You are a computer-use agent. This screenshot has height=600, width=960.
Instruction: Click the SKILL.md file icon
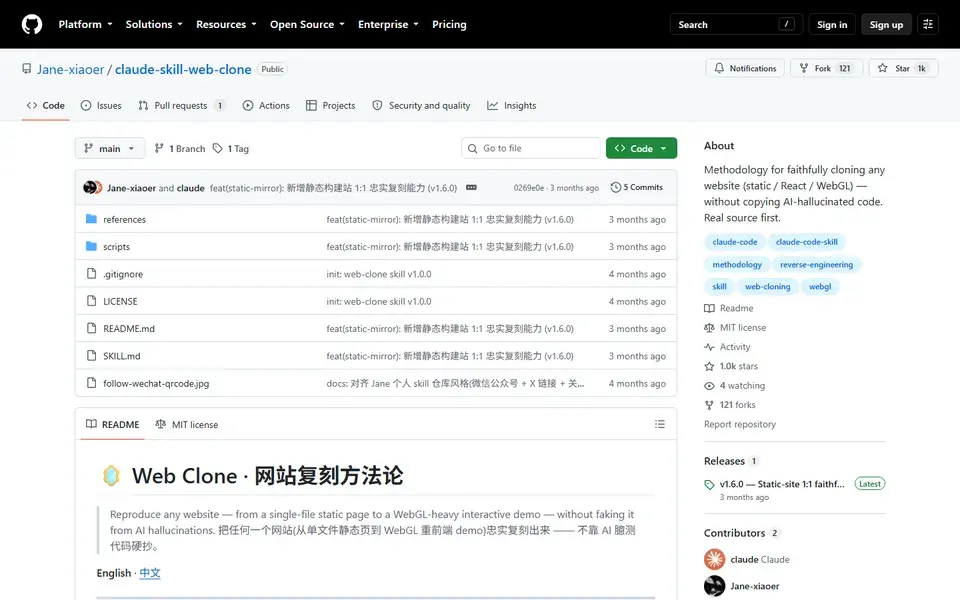point(91,355)
